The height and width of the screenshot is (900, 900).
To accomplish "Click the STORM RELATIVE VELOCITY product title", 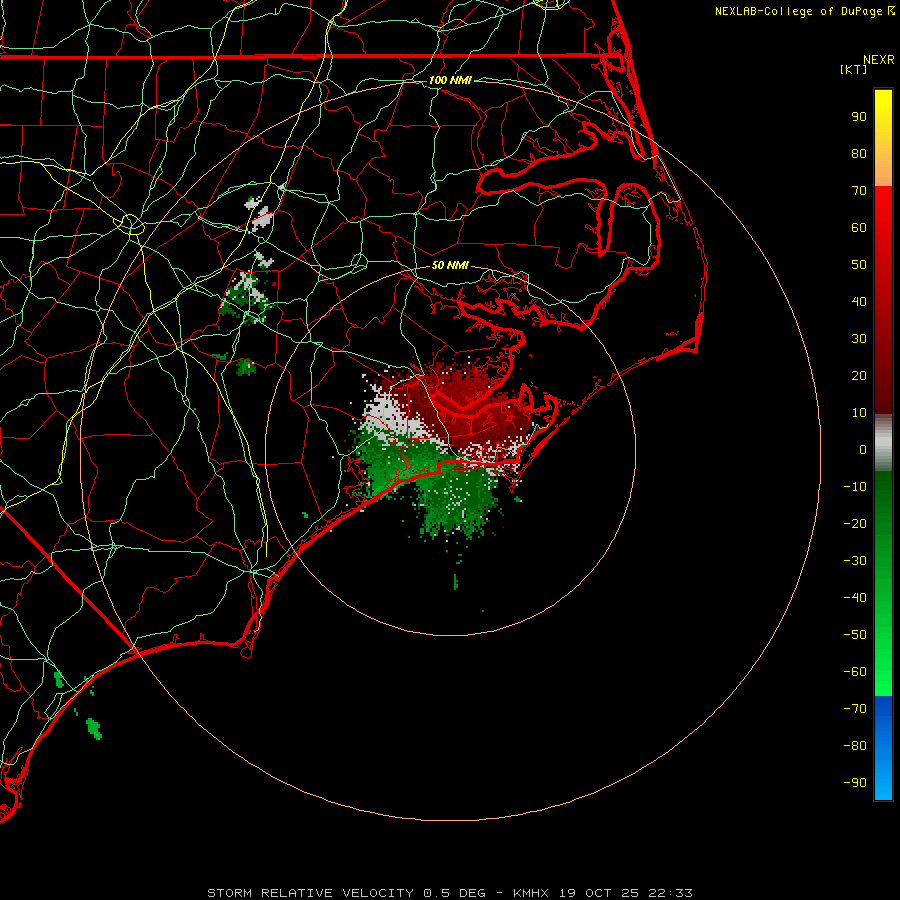I will 310,893.
